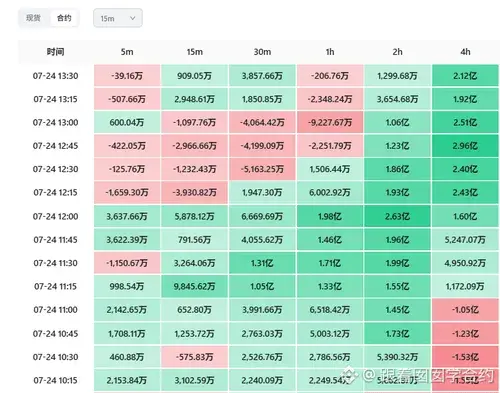The height and width of the screenshot is (393, 500).
Task: Click the 4h column header
Action: pos(465,52)
